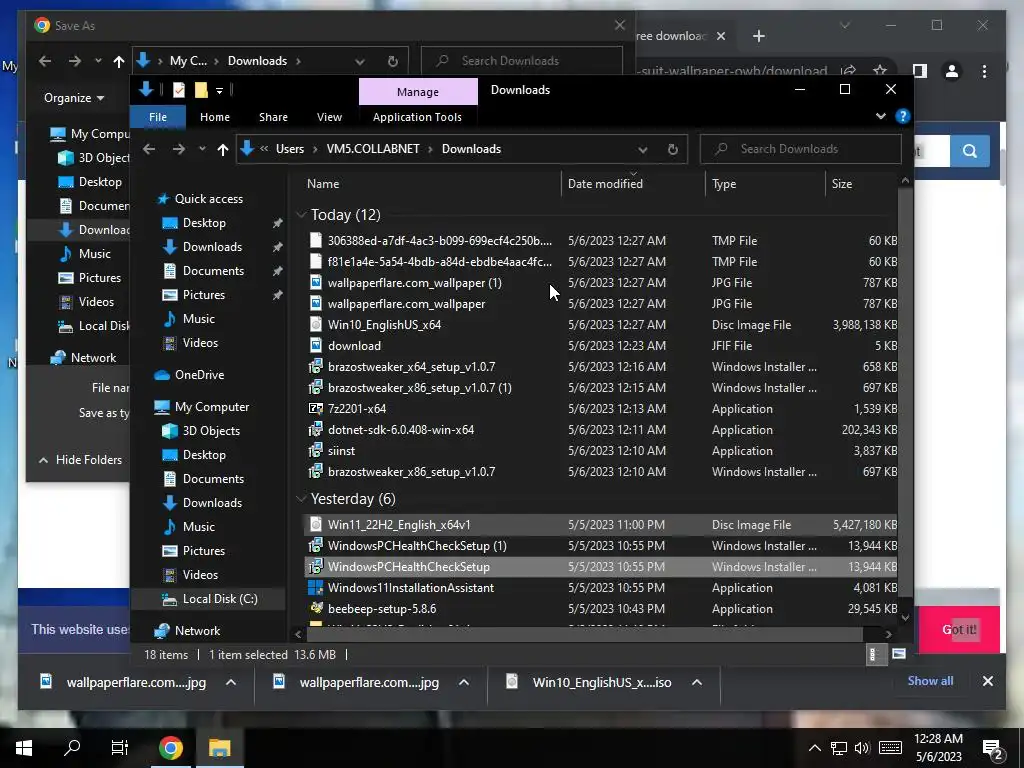Open recent locations dropdown in Downloads explorer
This screenshot has height=768, width=1024.
coord(202,149)
